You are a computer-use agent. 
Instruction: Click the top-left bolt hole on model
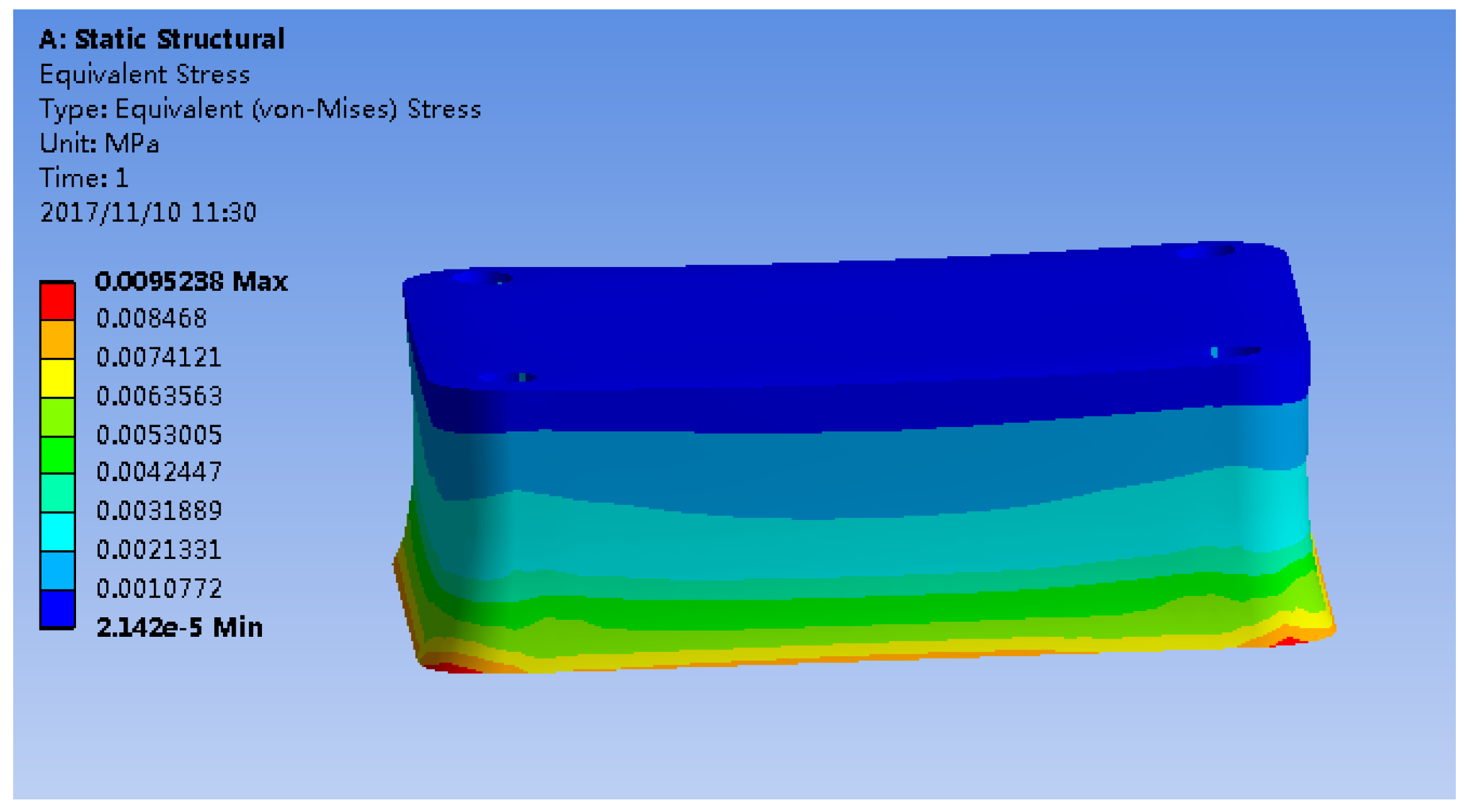pos(483,277)
